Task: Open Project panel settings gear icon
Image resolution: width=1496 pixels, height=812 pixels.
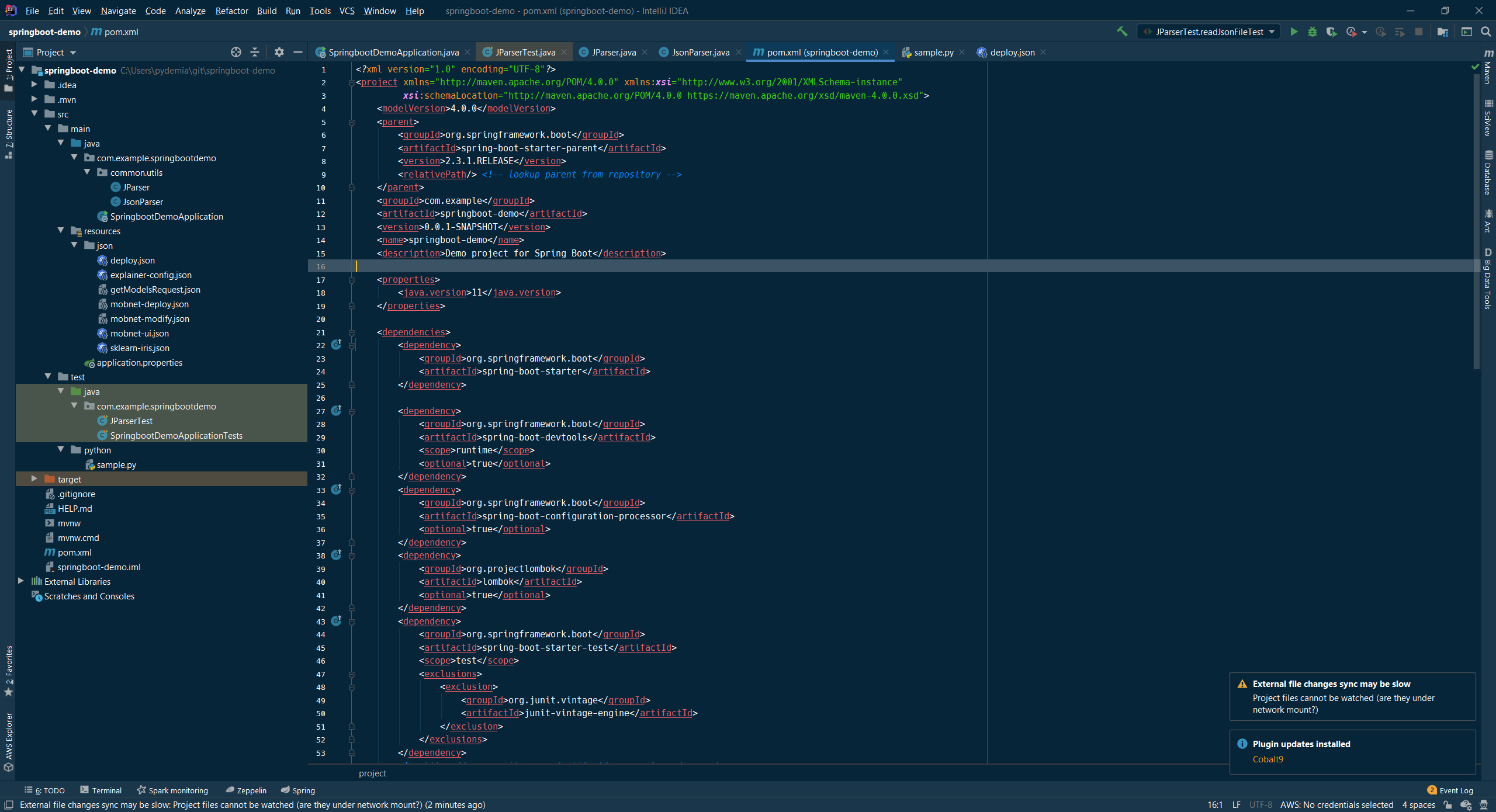Action: (279, 52)
